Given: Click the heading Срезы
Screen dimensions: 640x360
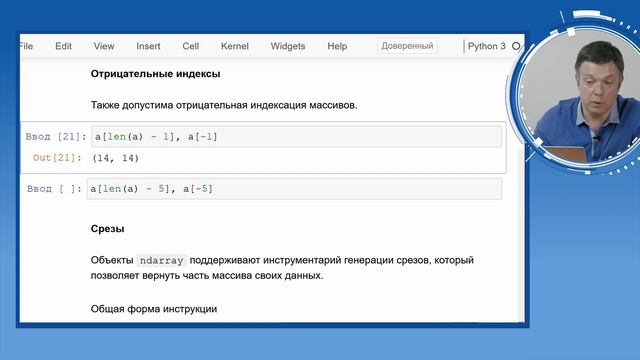Looking at the screenshot, I should pos(108,229).
